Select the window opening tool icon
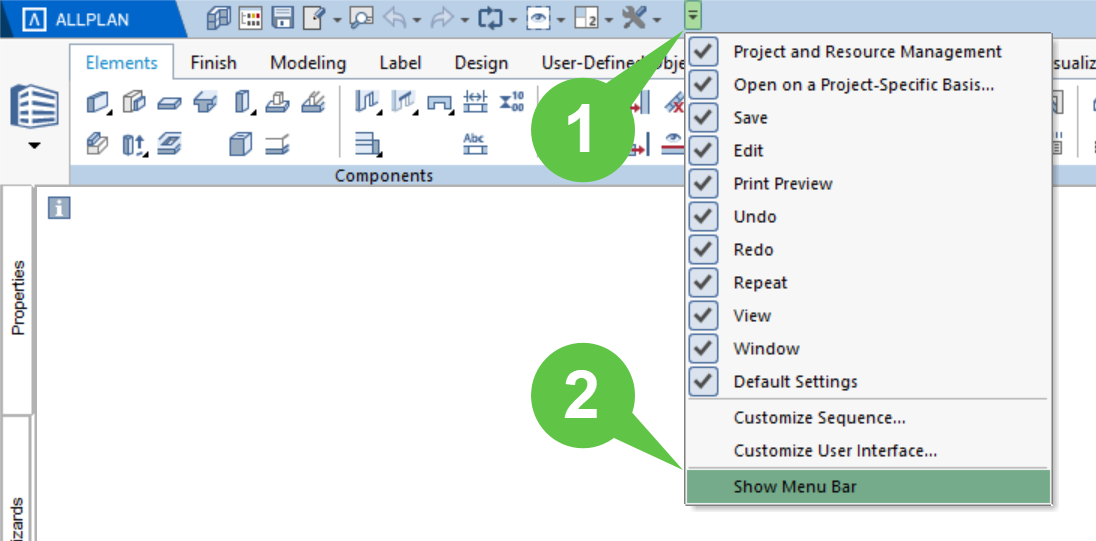The image size is (1096, 541). coord(403,102)
